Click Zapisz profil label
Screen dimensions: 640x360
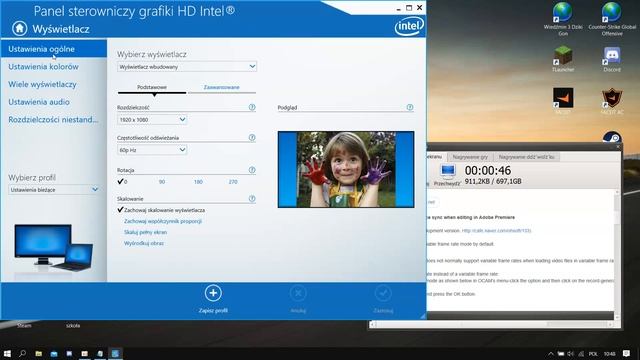point(213,311)
